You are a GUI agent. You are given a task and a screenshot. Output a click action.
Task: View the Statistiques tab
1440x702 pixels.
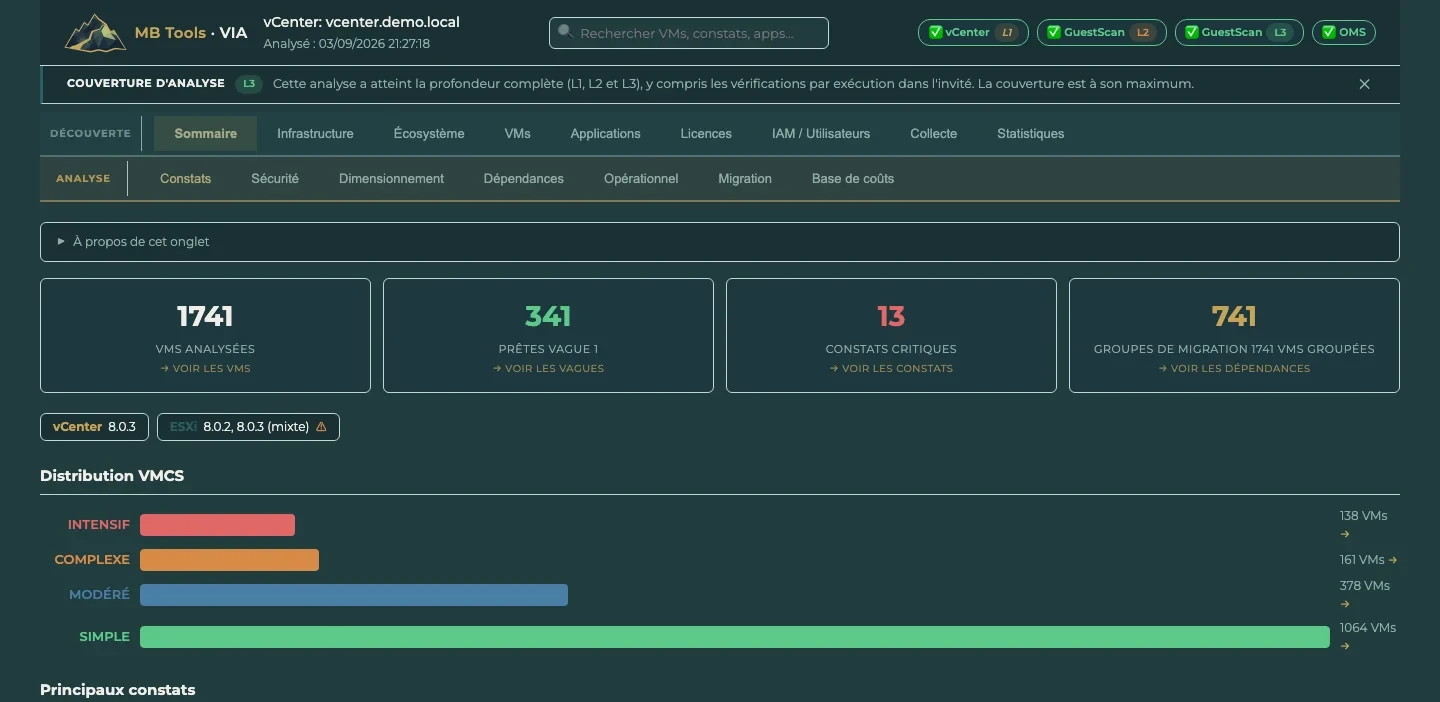point(1030,133)
